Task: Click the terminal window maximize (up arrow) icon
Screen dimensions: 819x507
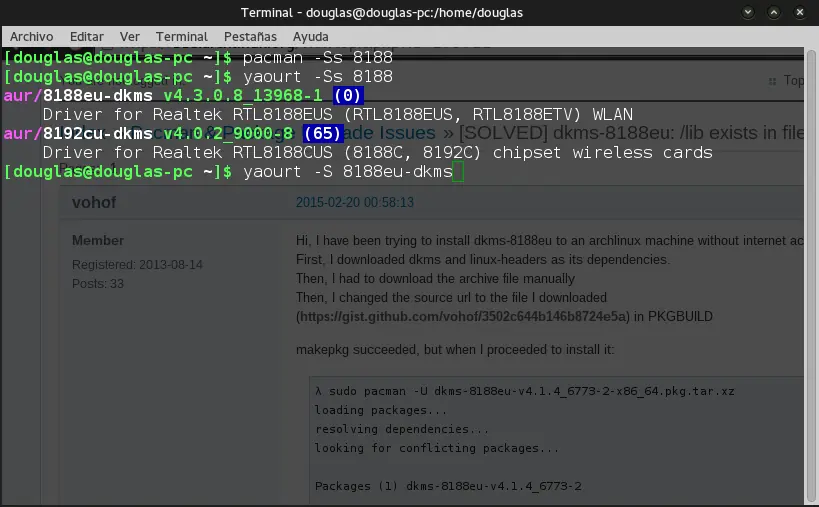Action: 774,12
